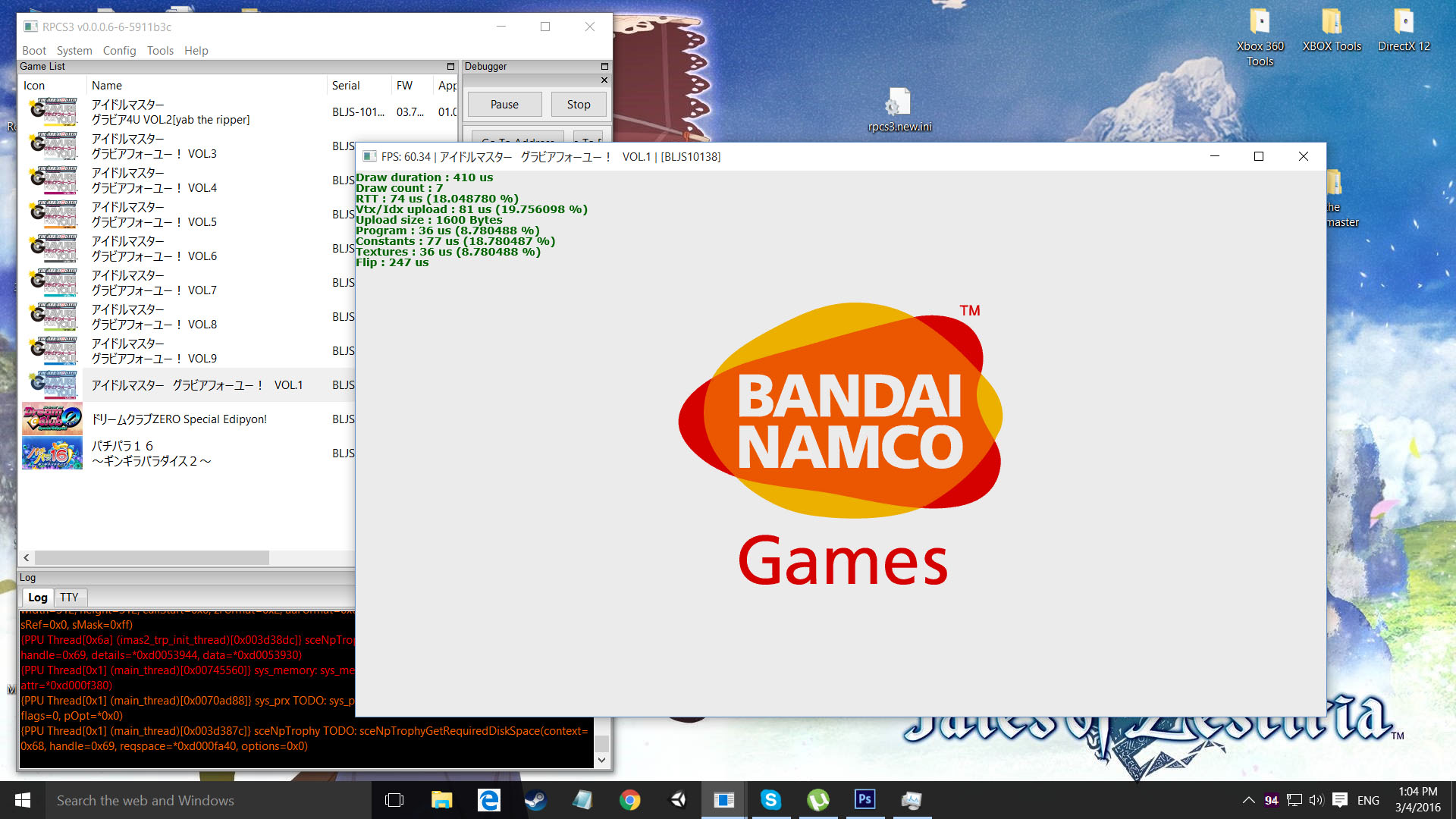This screenshot has height=819, width=1456.
Task: Close the Debugger panel with X
Action: pos(604,80)
